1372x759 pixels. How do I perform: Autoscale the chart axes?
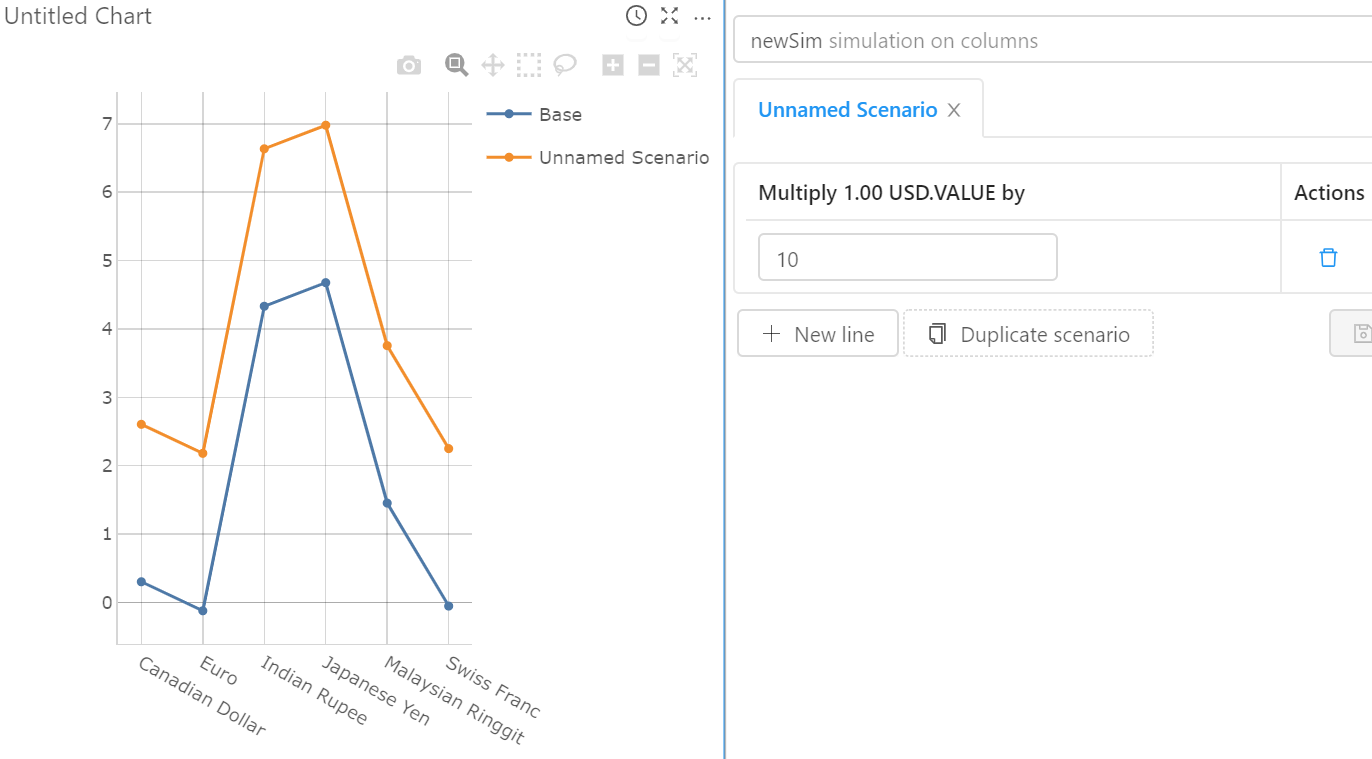685,64
